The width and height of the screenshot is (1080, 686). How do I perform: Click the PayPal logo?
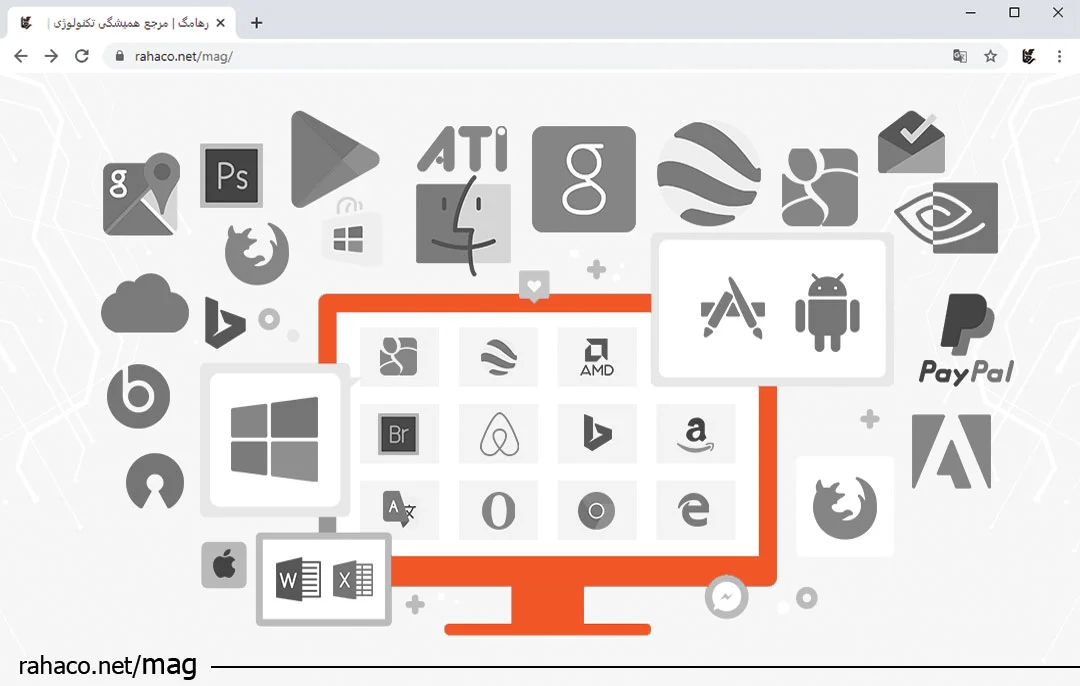tap(966, 338)
